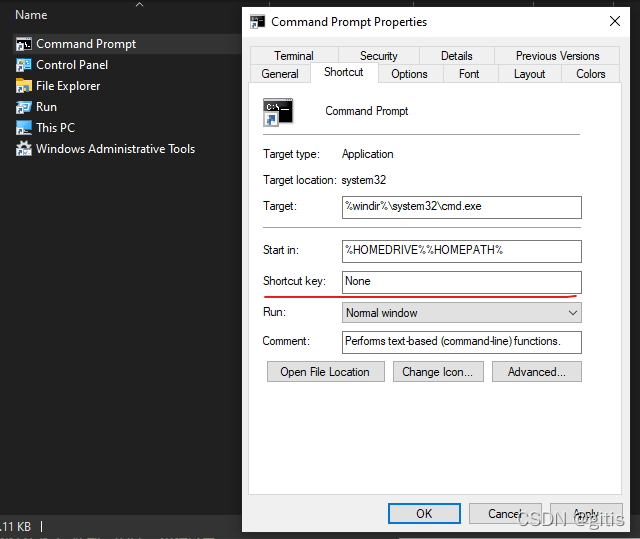Sort file list by Name column header
This screenshot has height=539, width=640.
click(31, 15)
